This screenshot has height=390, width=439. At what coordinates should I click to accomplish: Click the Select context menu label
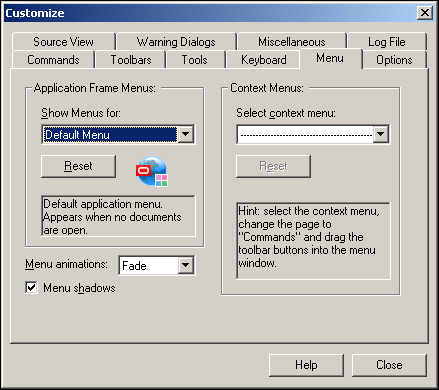click(x=286, y=113)
